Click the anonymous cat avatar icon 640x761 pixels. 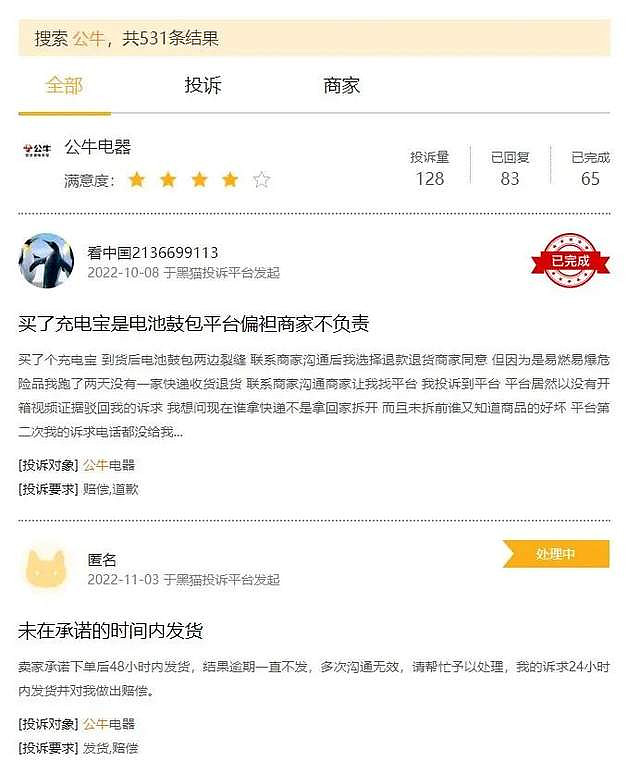pyautogui.click(x=46, y=568)
